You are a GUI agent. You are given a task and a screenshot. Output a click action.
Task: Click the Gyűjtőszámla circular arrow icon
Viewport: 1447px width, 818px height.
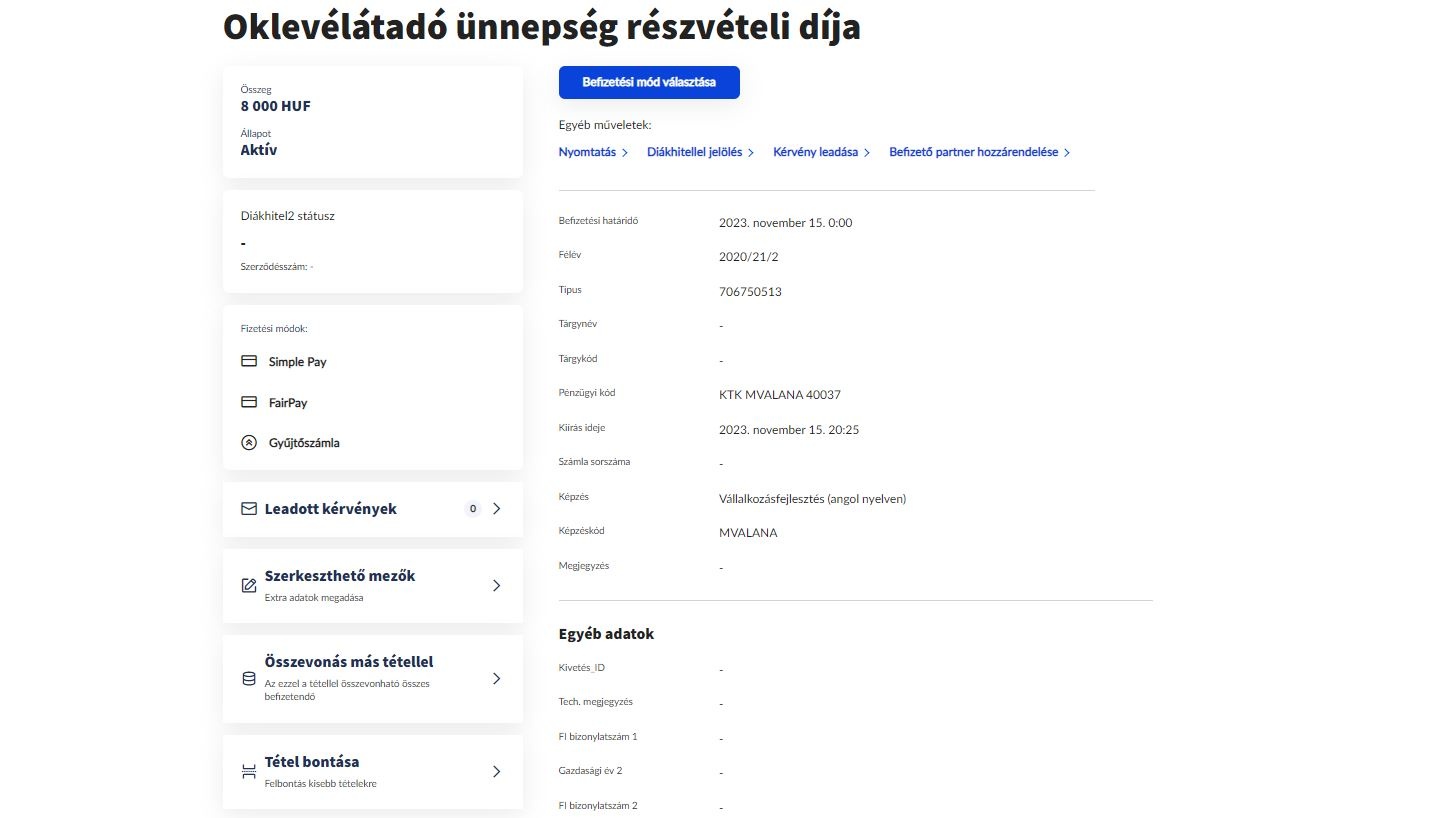tap(249, 442)
